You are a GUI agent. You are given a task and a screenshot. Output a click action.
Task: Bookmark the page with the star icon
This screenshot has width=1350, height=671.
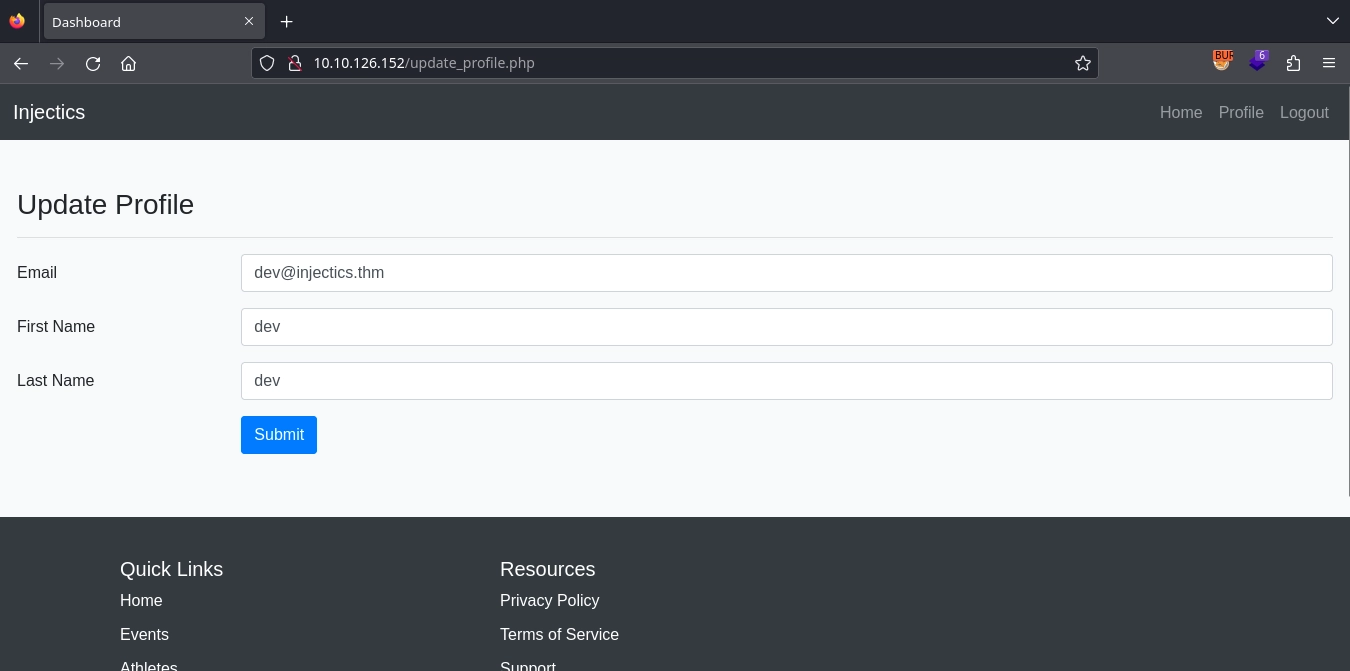(1083, 63)
